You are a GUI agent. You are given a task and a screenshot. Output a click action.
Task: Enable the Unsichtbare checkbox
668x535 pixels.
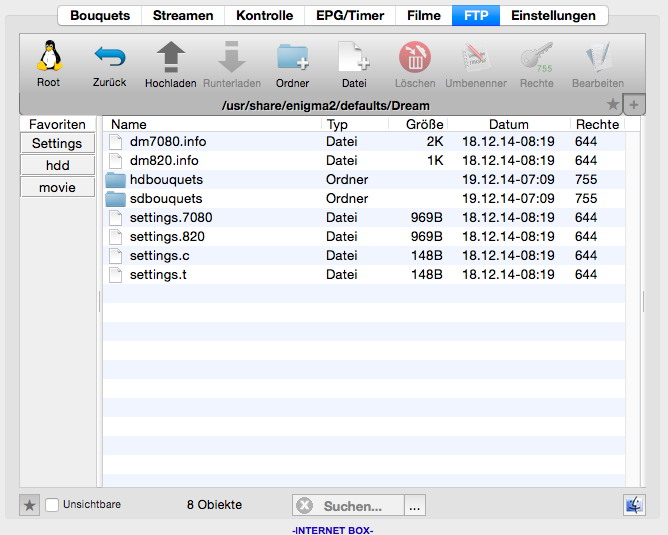pos(53,505)
